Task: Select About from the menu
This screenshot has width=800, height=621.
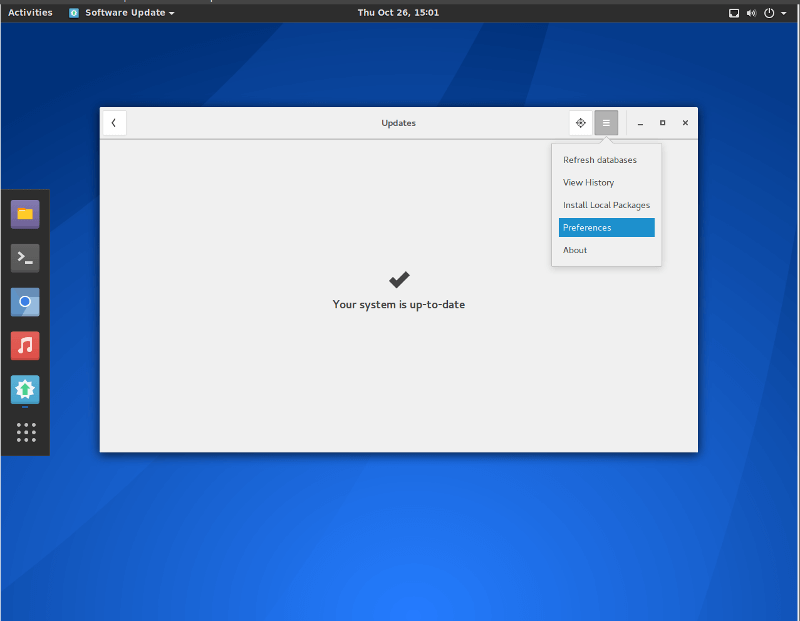Action: point(574,249)
